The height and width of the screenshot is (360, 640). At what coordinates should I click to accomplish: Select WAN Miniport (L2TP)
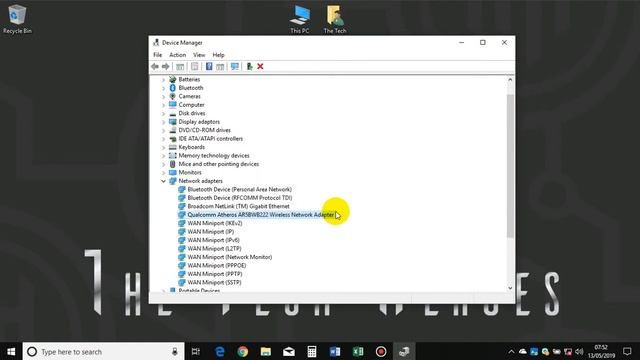click(x=214, y=249)
